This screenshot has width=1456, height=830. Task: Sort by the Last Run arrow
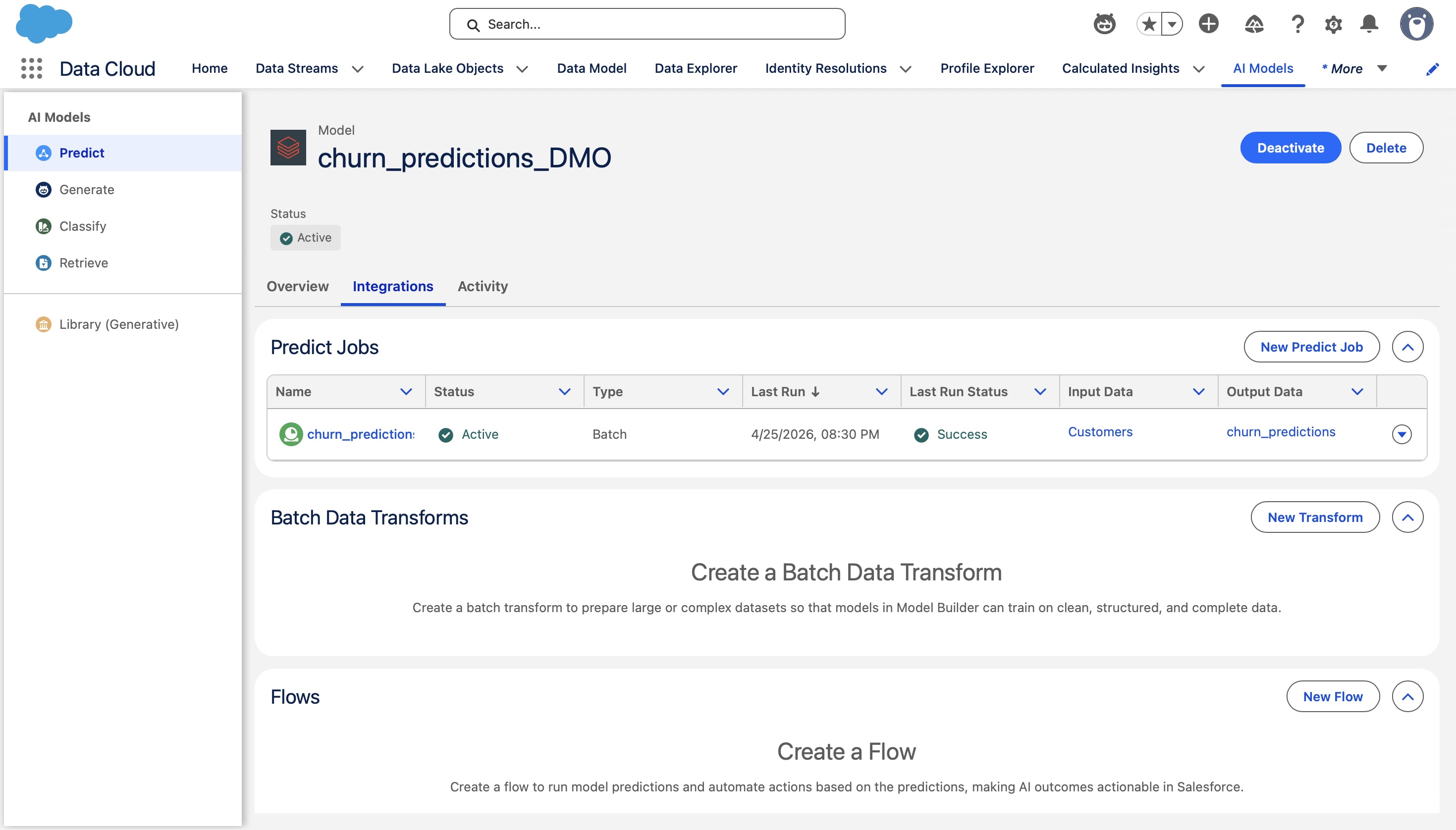tap(815, 392)
